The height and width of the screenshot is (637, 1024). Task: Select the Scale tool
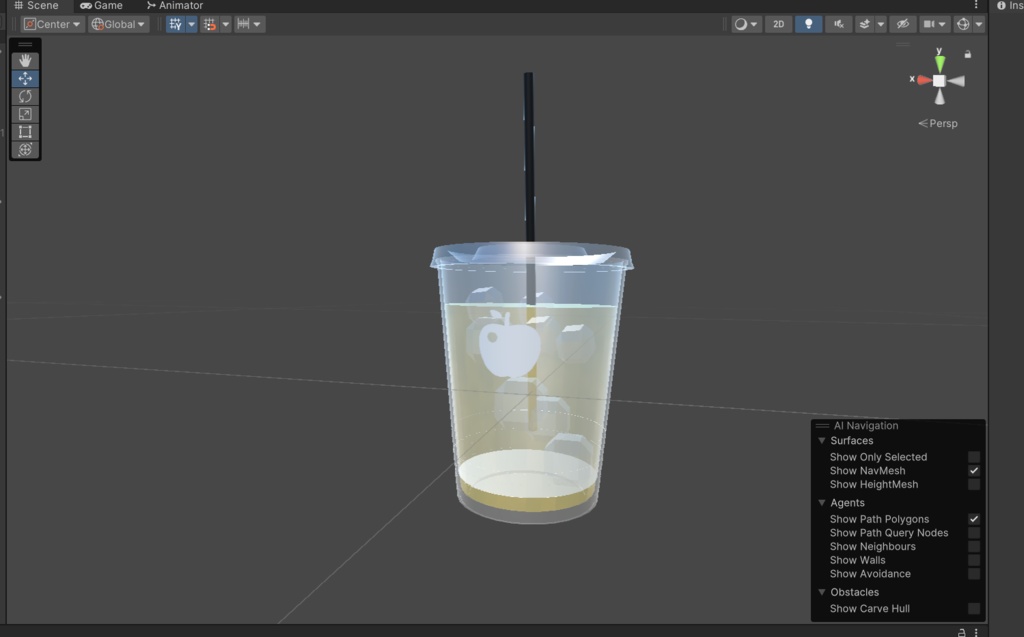pyautogui.click(x=25, y=114)
